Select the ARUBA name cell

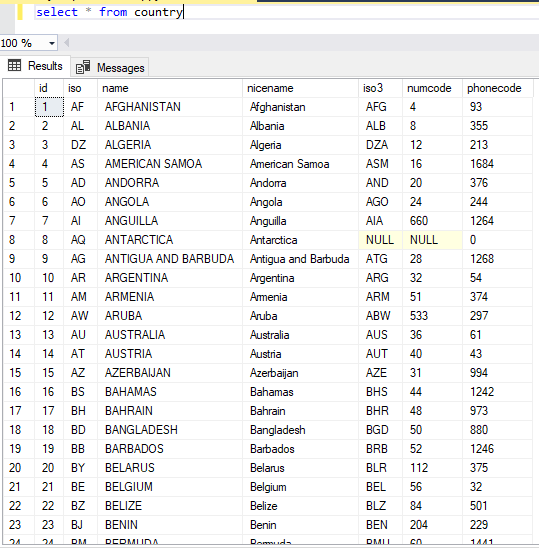[170, 316]
